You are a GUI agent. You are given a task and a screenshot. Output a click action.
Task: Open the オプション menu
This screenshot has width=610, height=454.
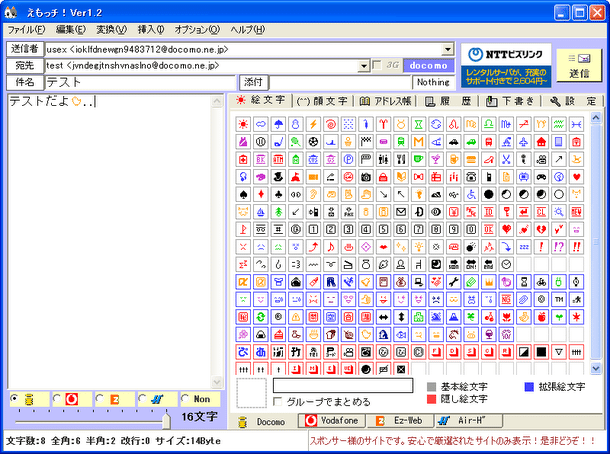(197, 30)
